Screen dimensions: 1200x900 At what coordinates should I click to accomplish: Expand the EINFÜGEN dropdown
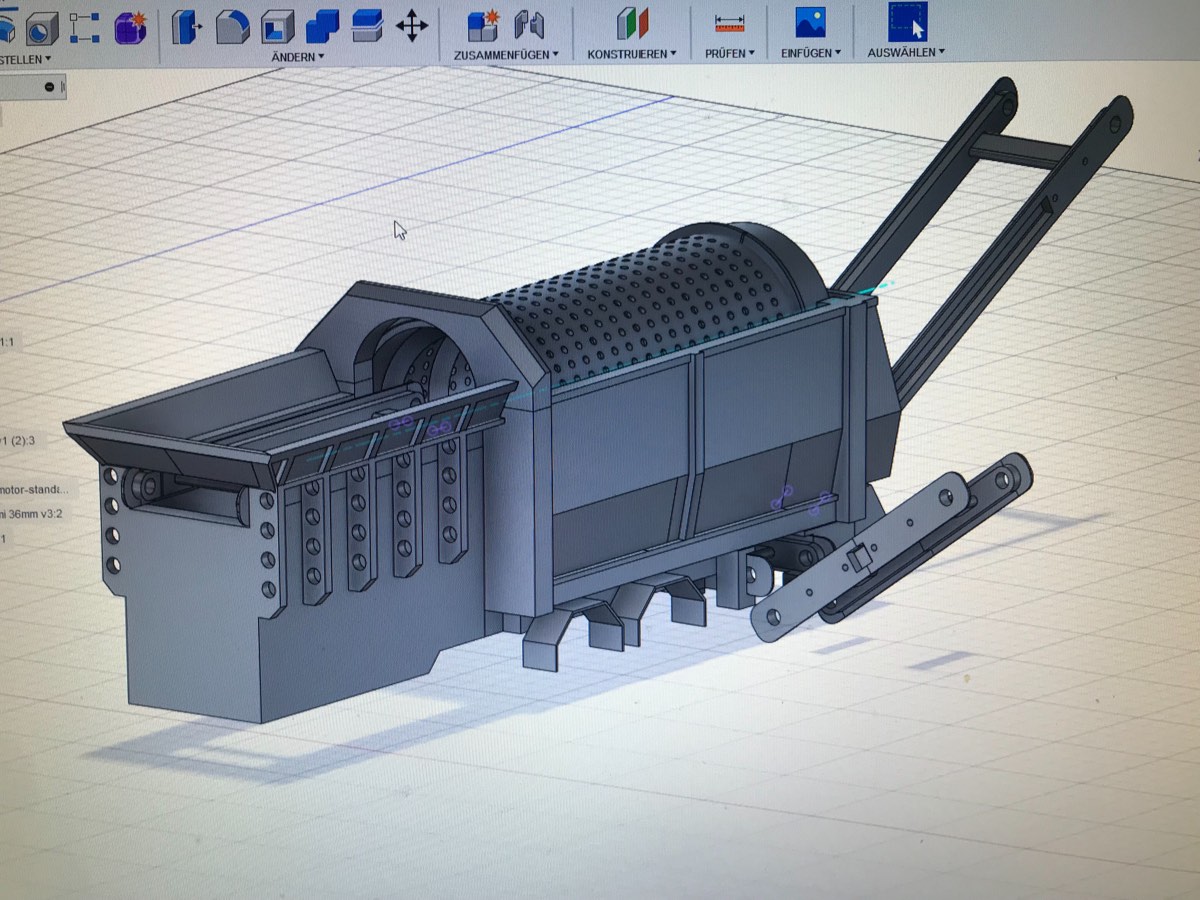[811, 52]
